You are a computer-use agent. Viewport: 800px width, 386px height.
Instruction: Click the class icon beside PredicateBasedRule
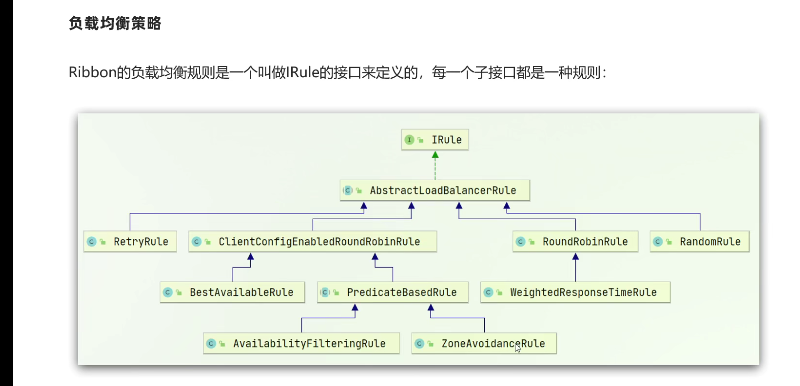[325, 293]
